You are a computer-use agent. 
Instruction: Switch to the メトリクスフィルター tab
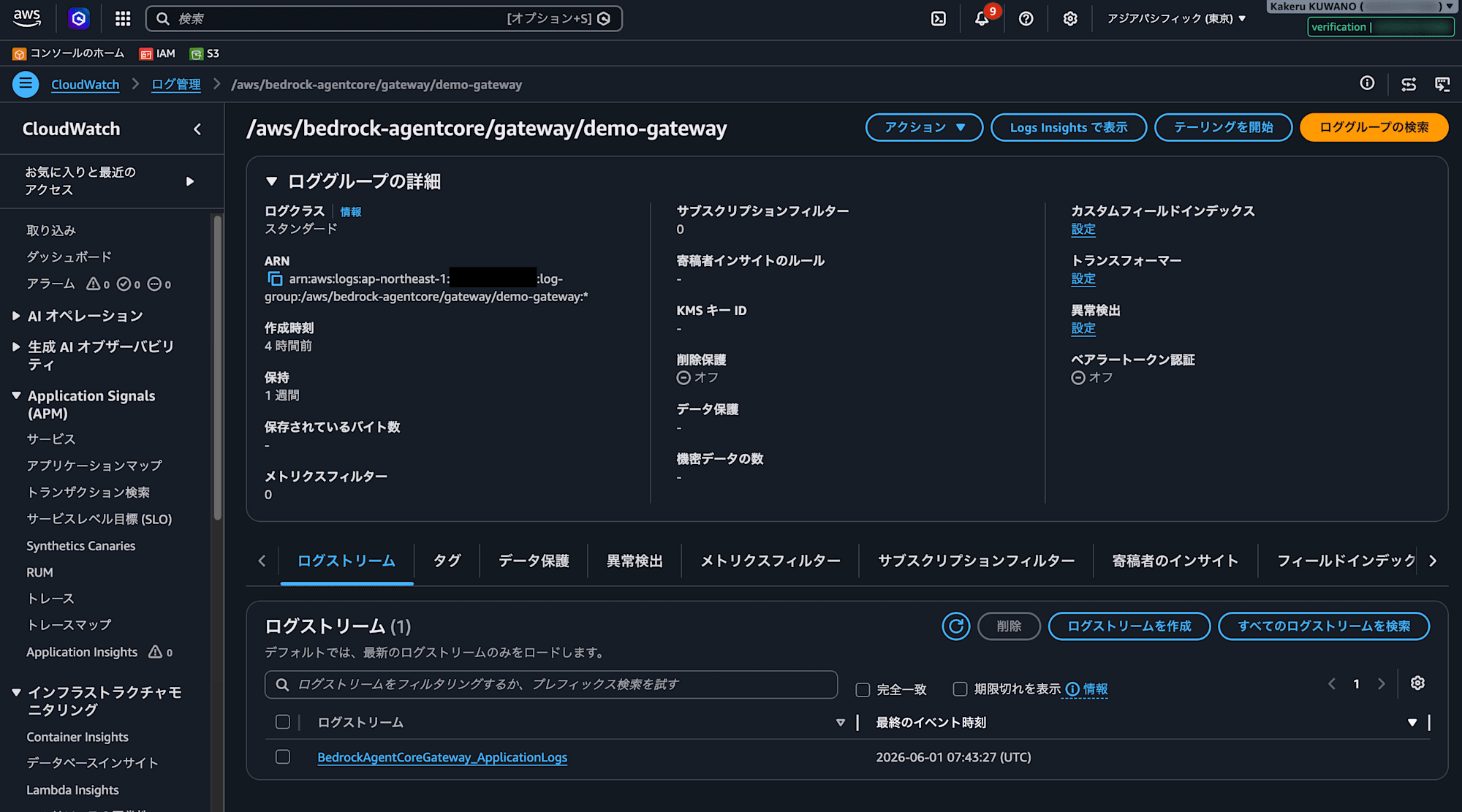770,561
